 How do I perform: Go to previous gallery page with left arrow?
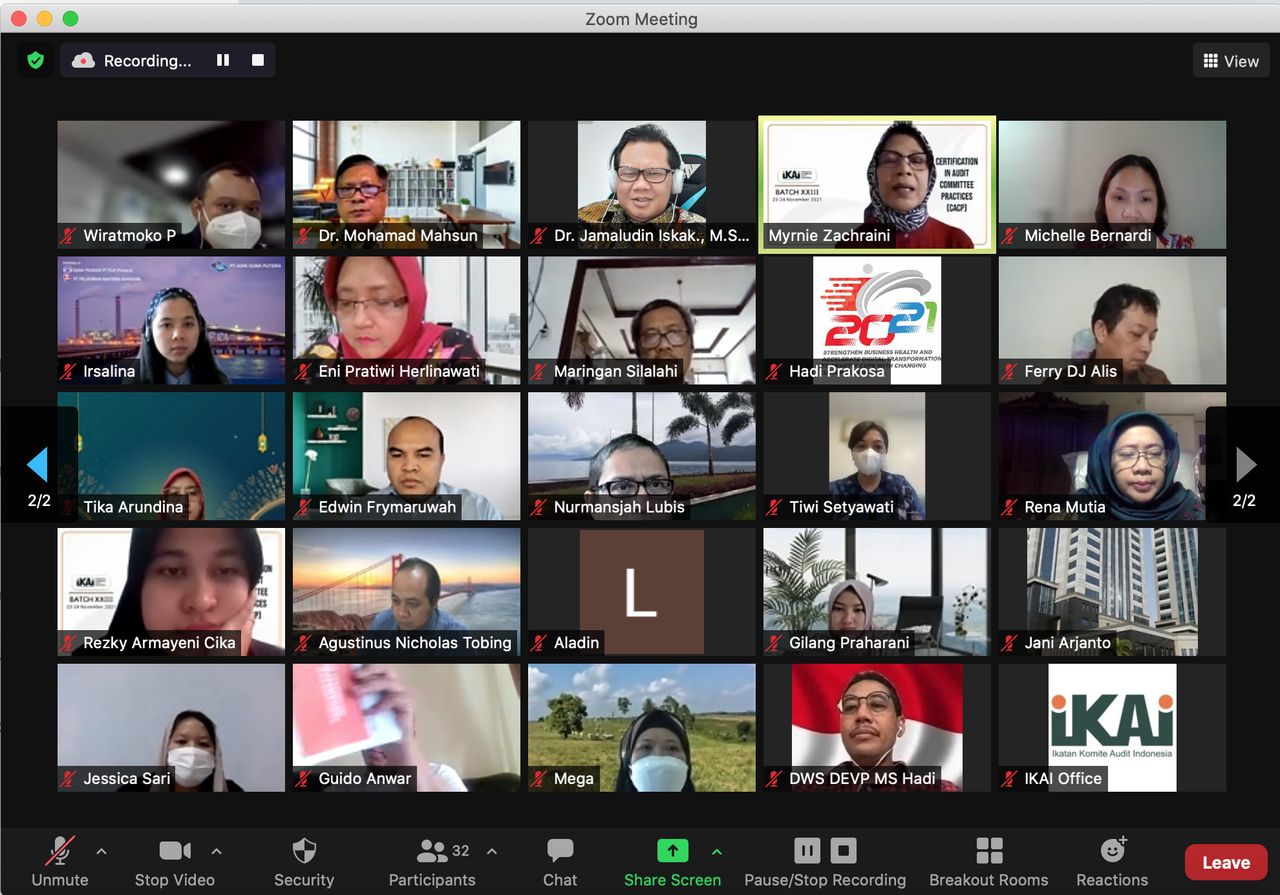coord(38,464)
